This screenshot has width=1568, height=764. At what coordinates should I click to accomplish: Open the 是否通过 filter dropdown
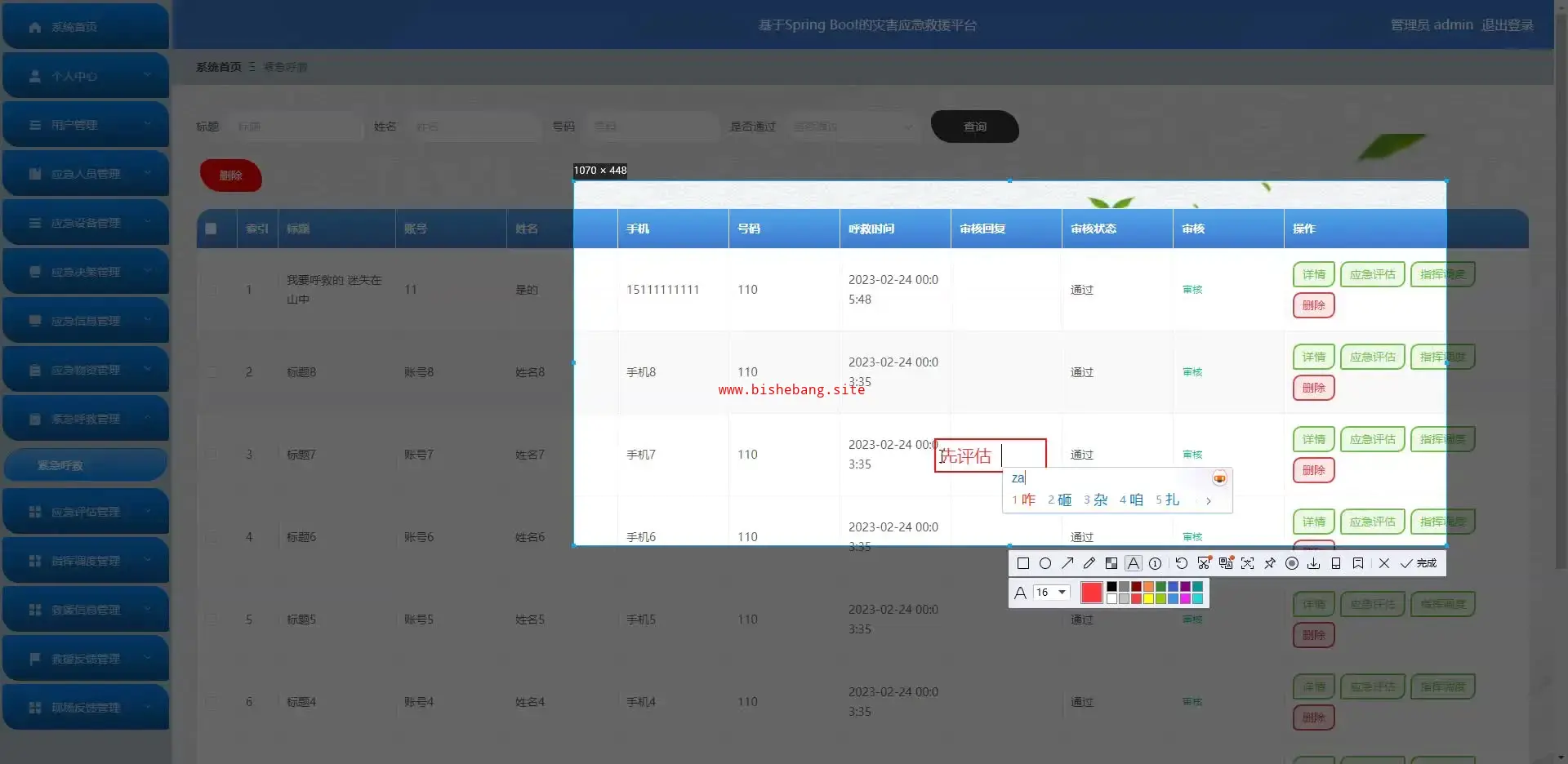point(853,127)
